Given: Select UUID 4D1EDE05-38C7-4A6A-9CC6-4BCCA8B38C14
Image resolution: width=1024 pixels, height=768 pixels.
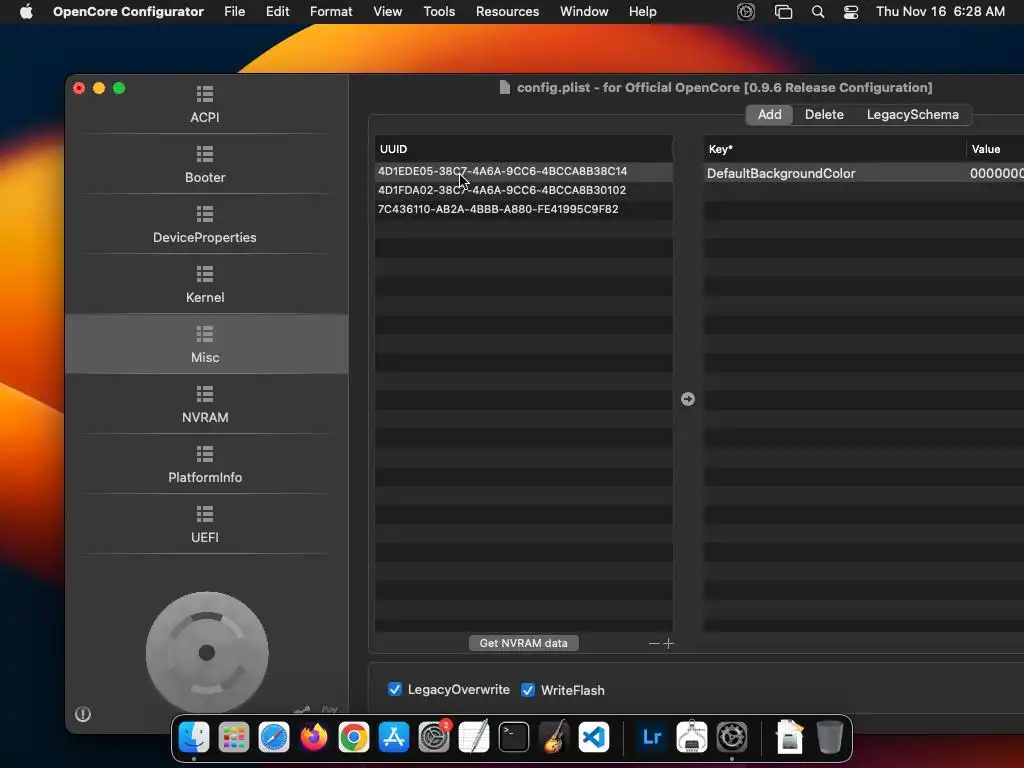Looking at the screenshot, I should 524,171.
